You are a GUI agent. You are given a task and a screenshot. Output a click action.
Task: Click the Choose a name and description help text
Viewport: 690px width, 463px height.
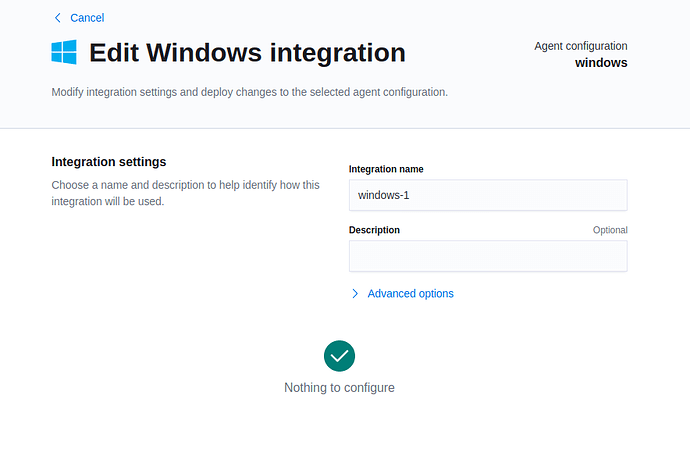(x=185, y=193)
